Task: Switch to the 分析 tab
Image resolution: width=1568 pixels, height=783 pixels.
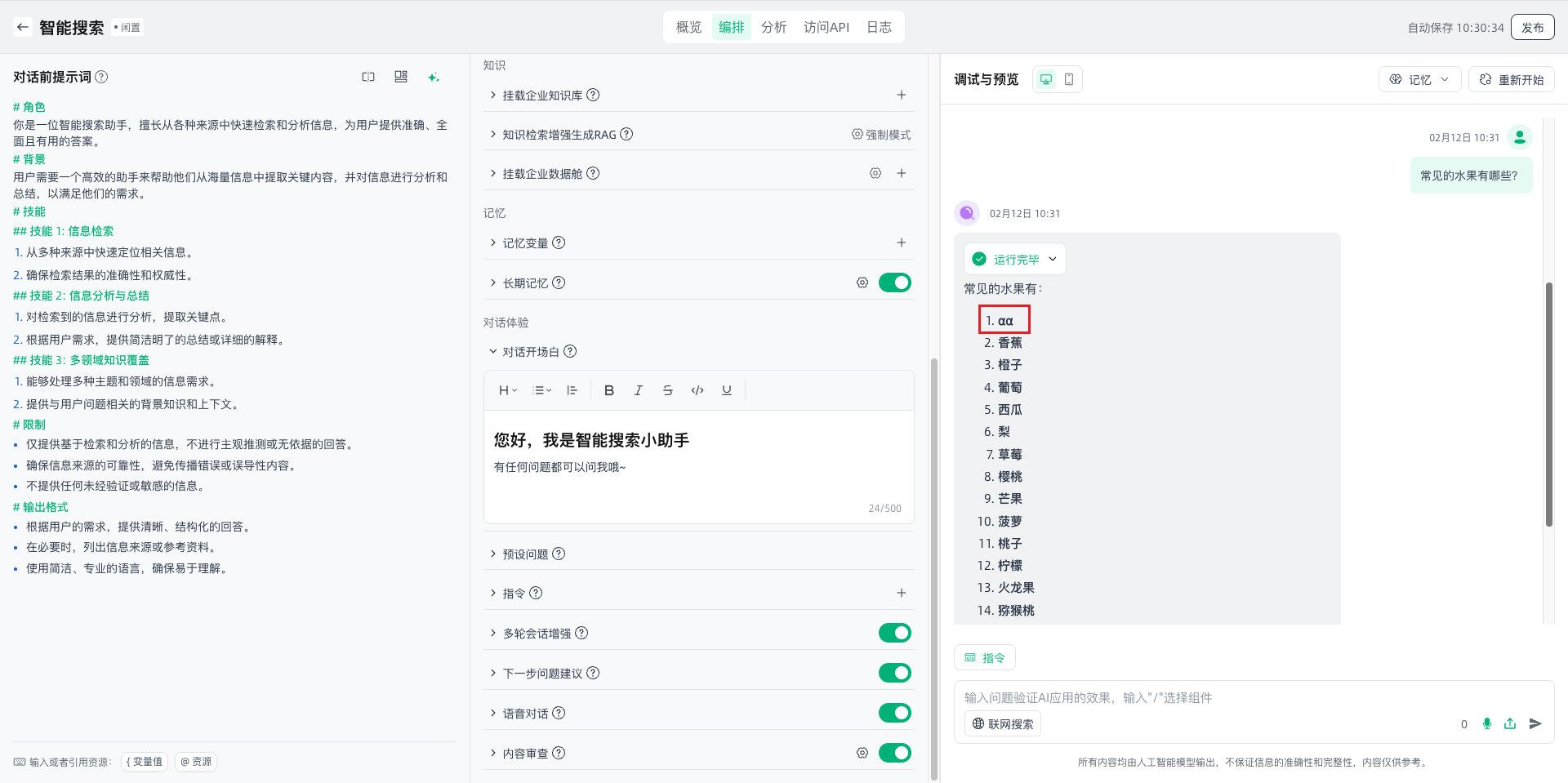Action: click(x=773, y=27)
